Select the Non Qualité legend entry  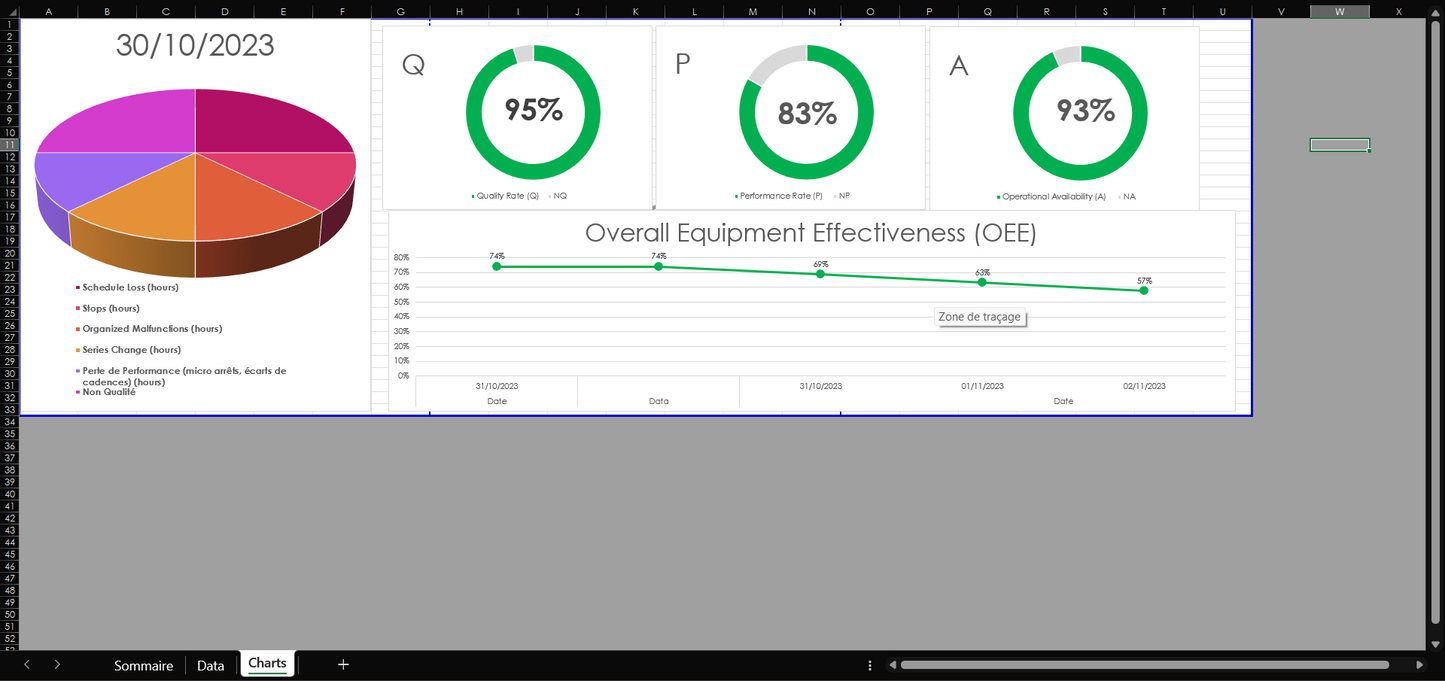108,392
